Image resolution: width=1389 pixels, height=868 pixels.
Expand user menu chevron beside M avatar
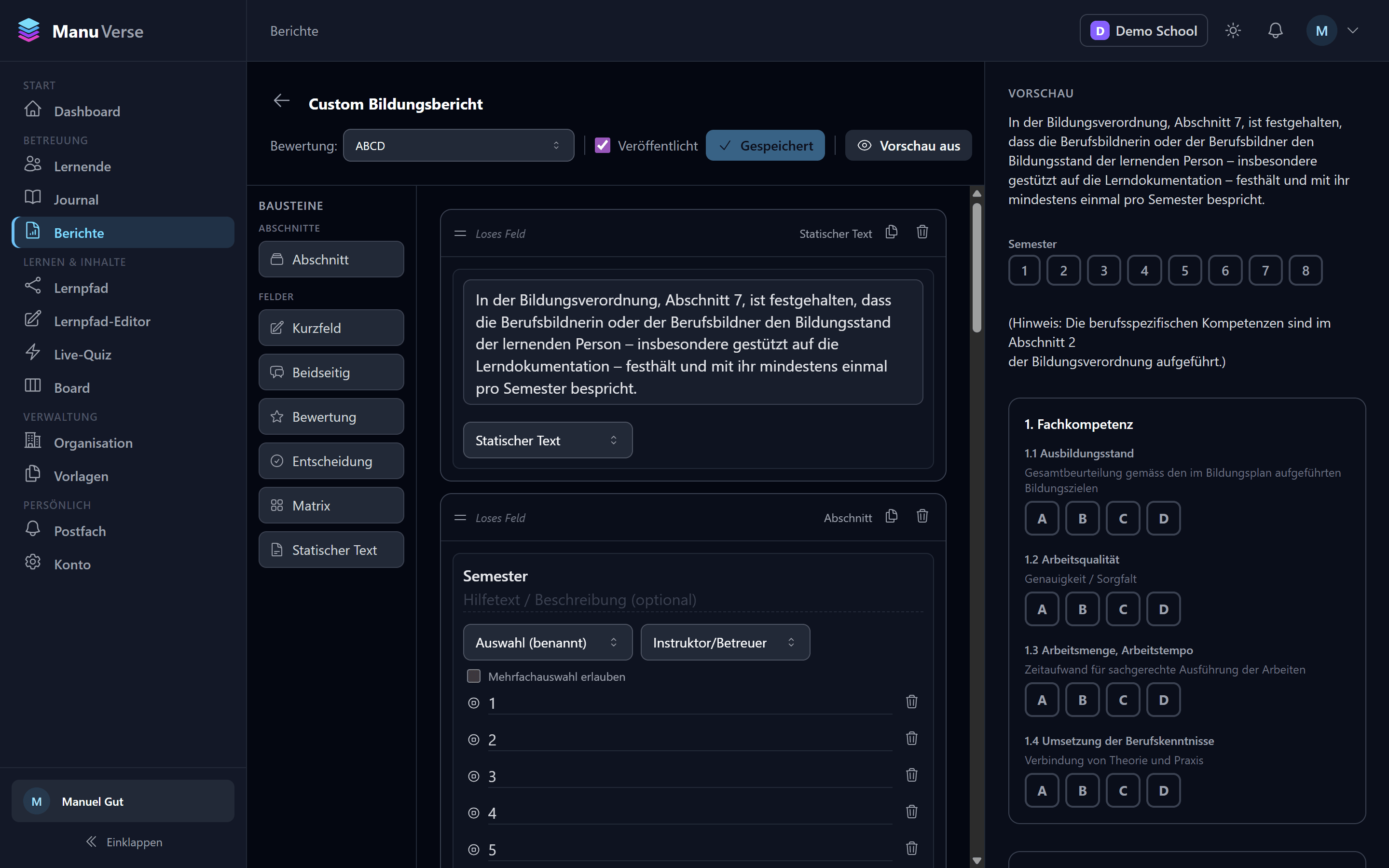pos(1353,30)
